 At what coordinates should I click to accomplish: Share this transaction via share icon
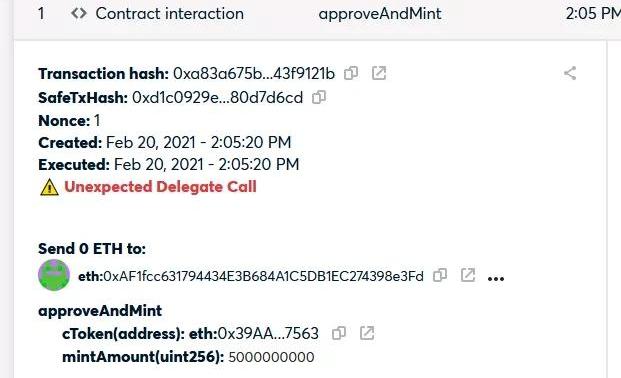pyautogui.click(x=570, y=73)
